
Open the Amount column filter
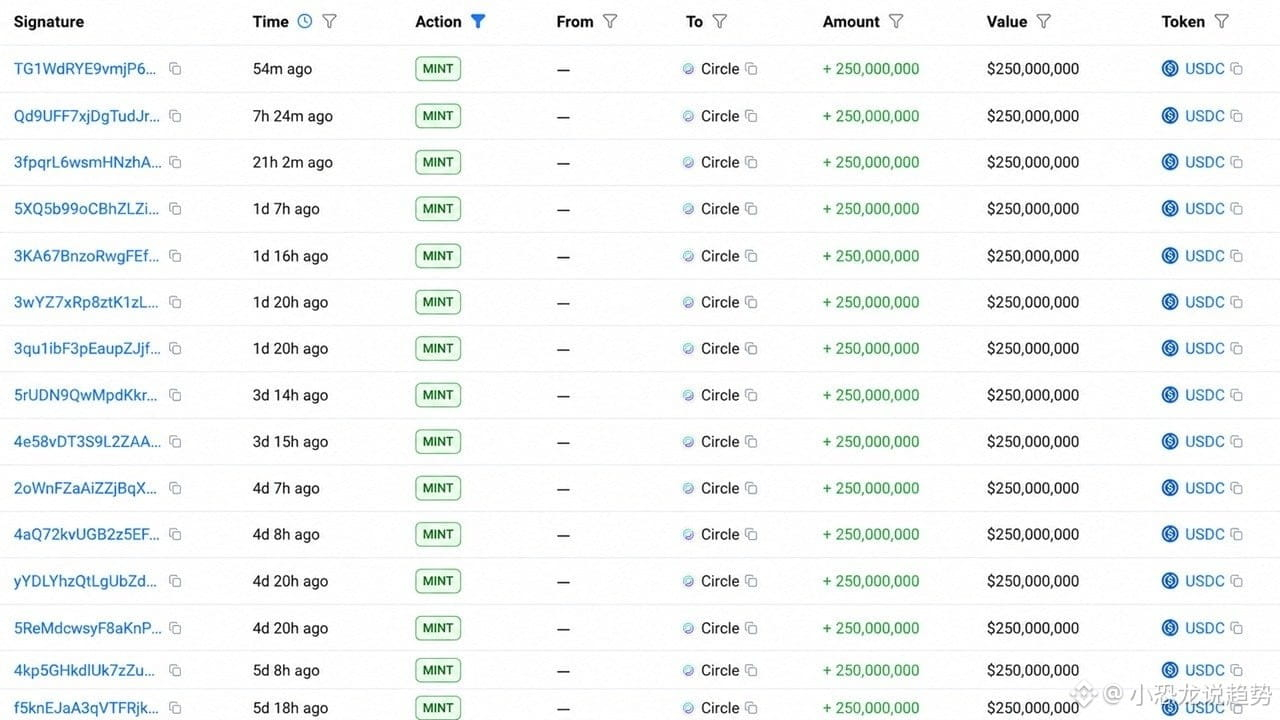[x=896, y=21]
